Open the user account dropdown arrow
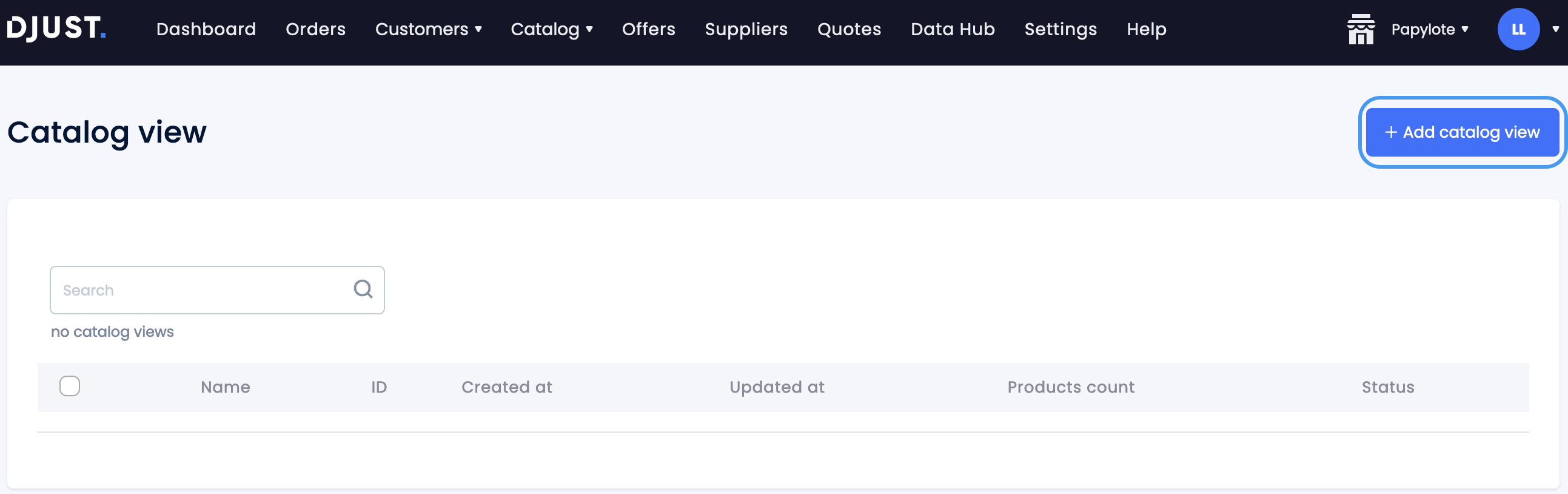Viewport: 1568px width, 494px height. (1556, 29)
